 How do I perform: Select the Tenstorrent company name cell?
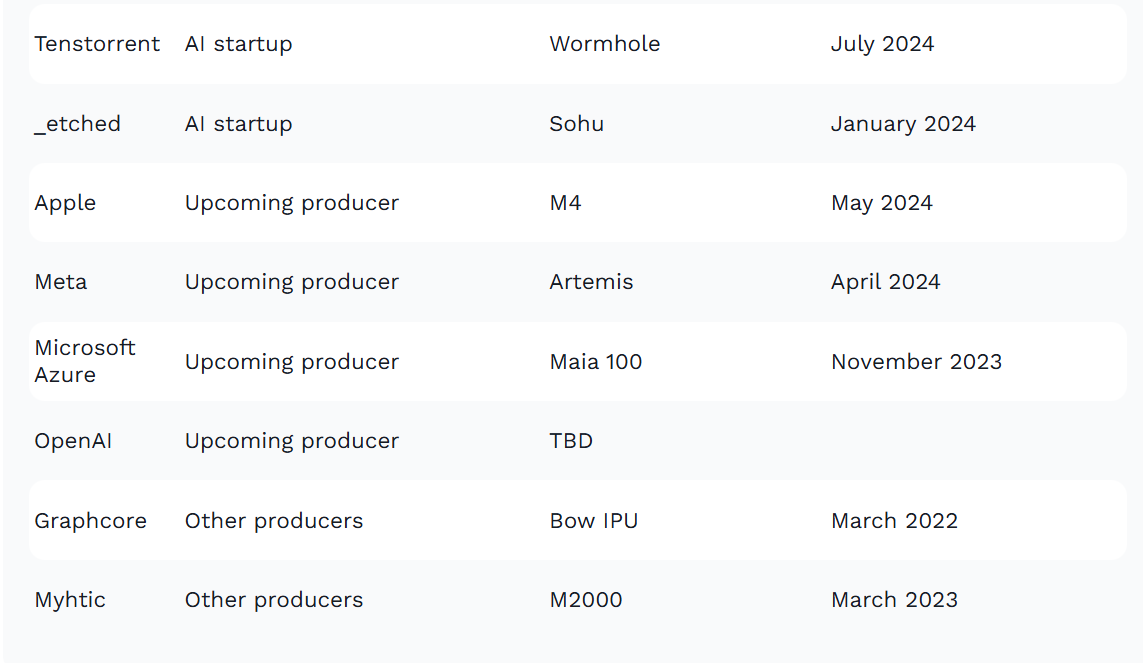click(x=97, y=44)
